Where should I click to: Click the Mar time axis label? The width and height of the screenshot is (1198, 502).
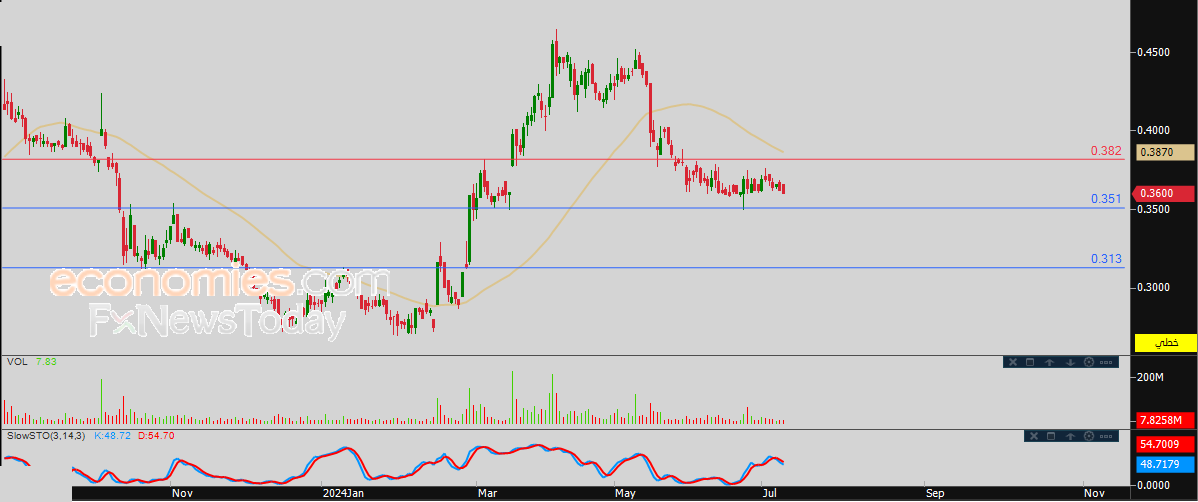point(487,494)
